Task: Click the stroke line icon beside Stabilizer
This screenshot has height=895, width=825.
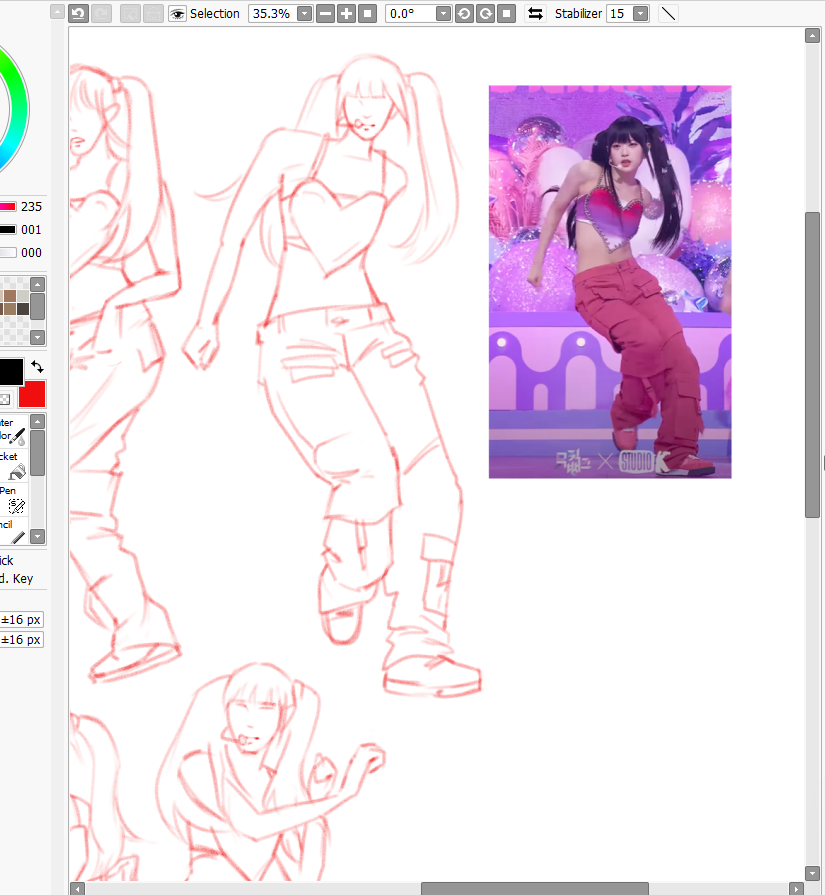Action: pyautogui.click(x=667, y=13)
